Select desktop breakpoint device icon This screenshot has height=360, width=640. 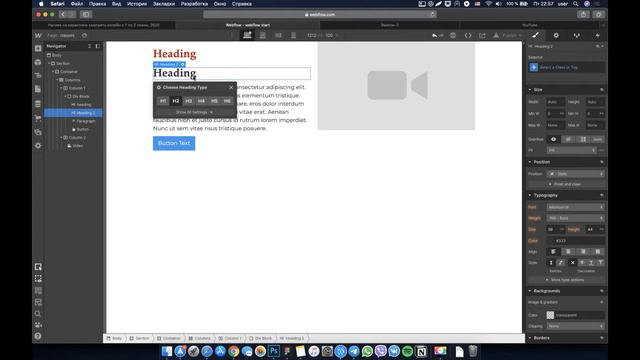pyautogui.click(x=247, y=36)
